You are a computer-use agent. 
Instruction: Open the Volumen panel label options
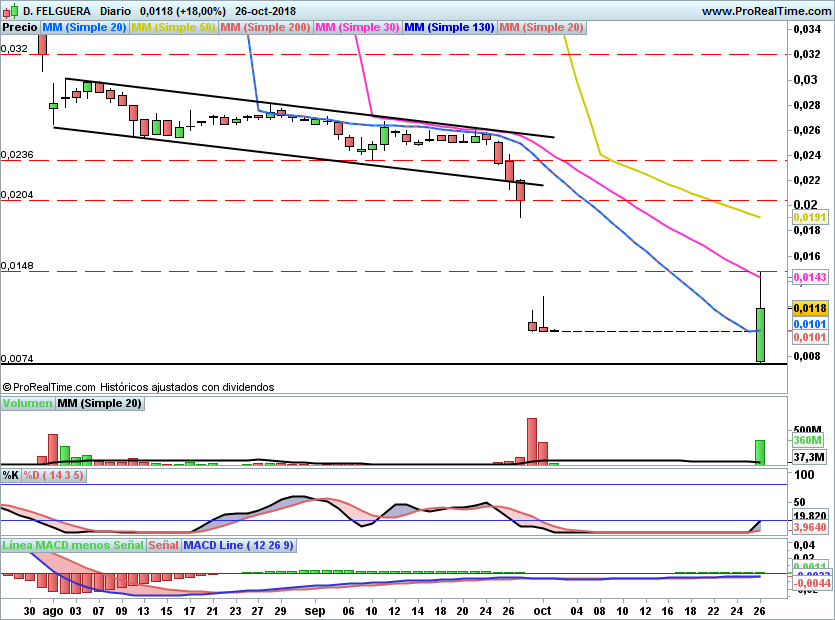coord(27,403)
